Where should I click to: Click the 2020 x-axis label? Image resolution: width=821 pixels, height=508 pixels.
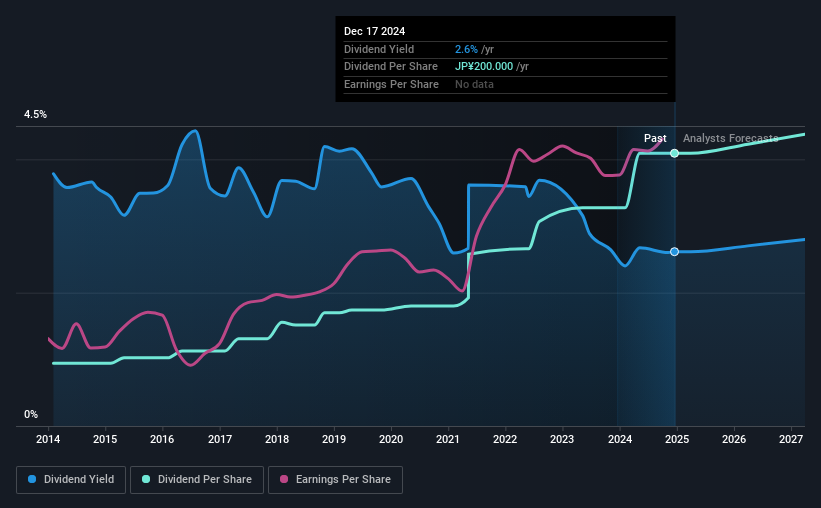point(391,439)
